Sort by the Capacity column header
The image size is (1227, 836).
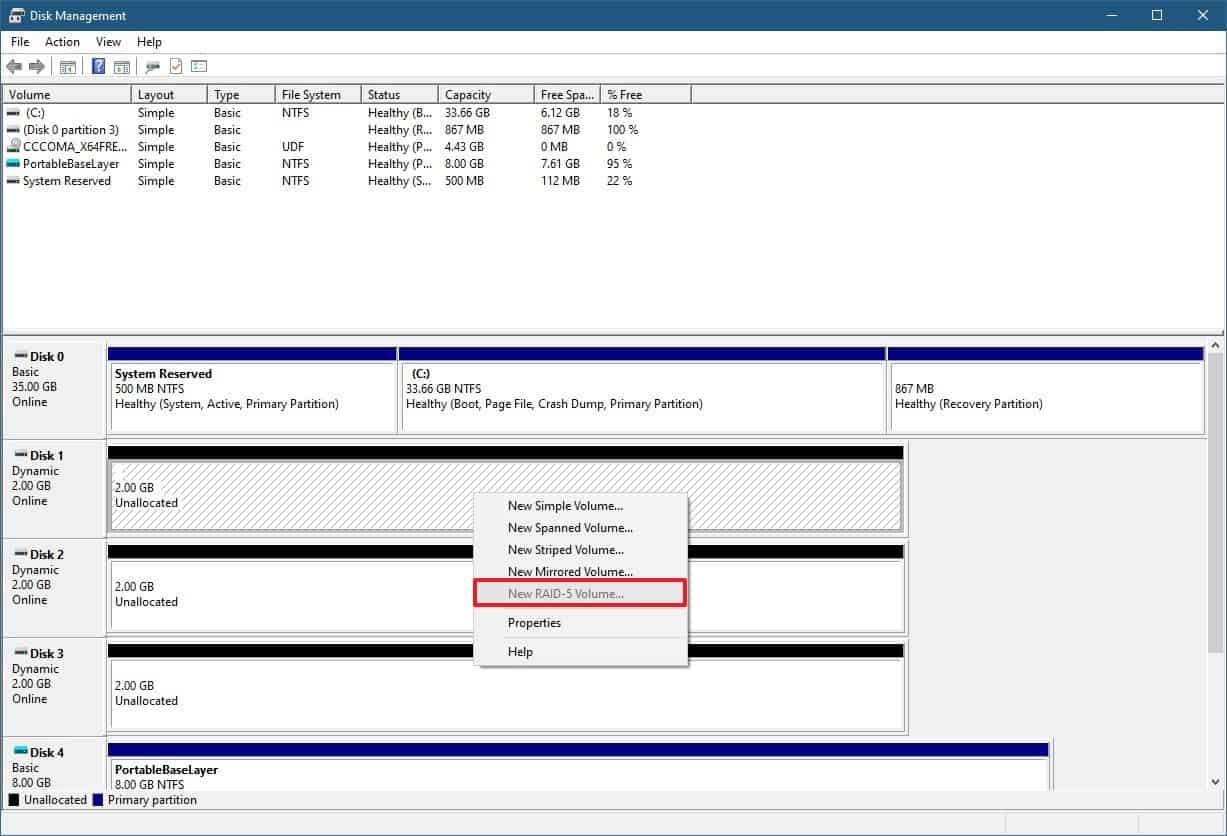coord(486,95)
